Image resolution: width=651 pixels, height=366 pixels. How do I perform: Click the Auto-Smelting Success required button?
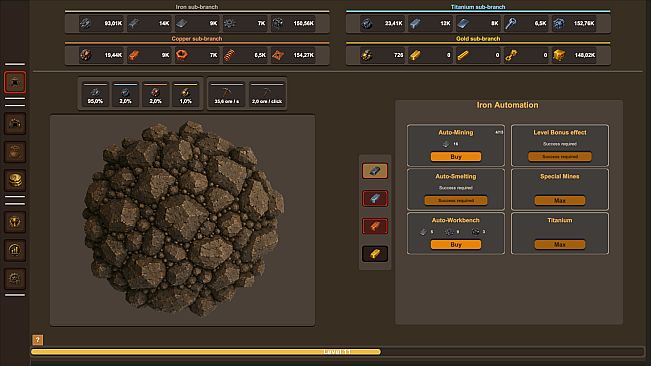(456, 200)
